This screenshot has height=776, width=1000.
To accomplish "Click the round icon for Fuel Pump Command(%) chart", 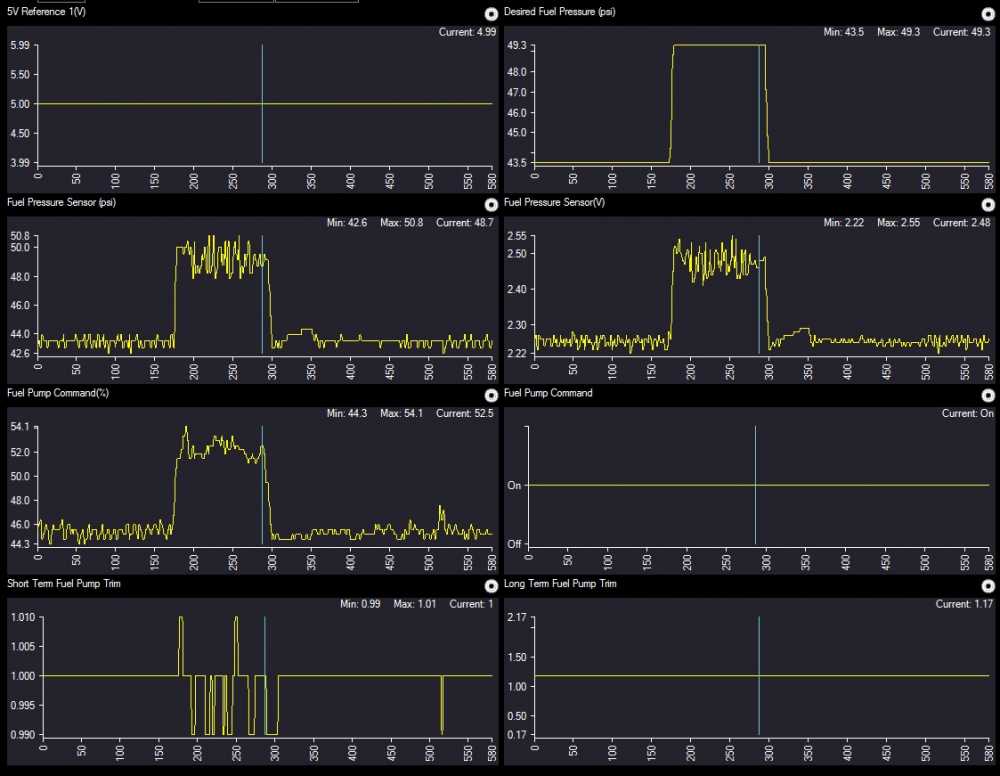I will 491,395.
